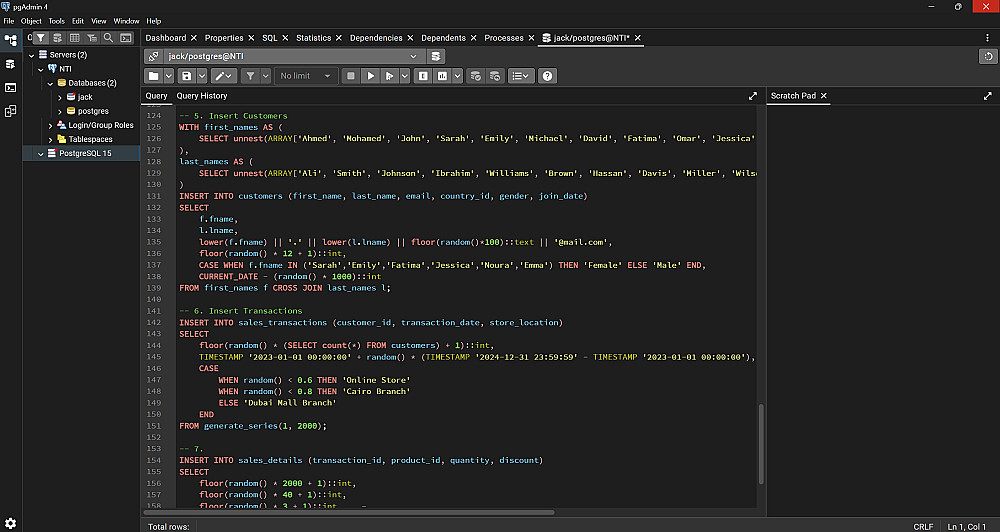Expand the jack database node
The width and height of the screenshot is (1000, 532).
(60, 97)
